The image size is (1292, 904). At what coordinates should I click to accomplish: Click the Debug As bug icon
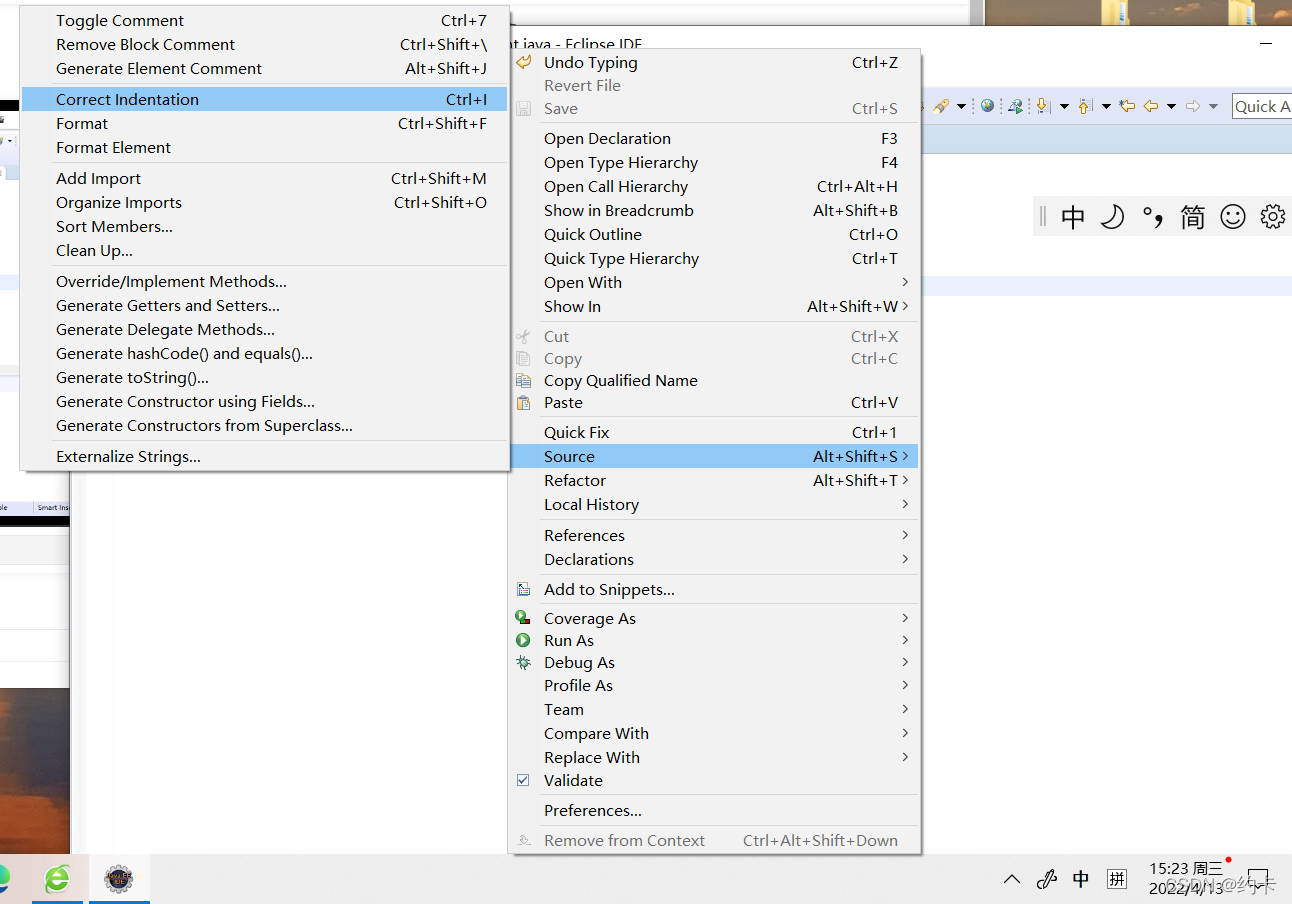[x=523, y=663]
